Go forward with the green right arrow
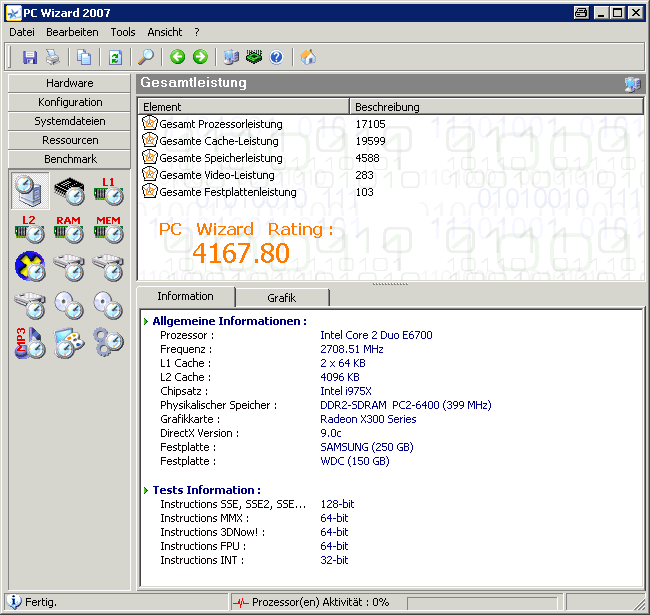 [x=200, y=57]
